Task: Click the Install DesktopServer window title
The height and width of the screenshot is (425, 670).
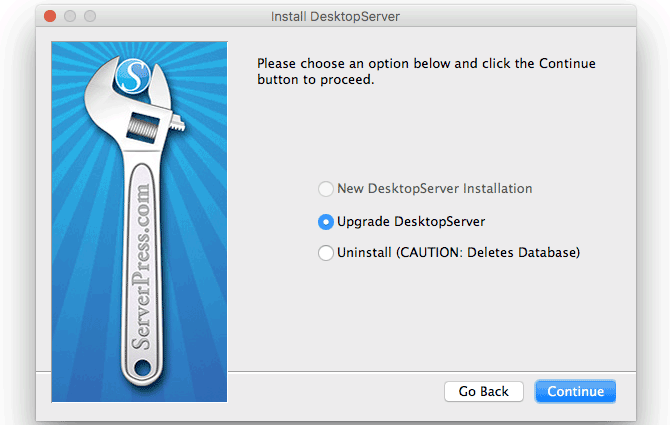Action: point(335,16)
